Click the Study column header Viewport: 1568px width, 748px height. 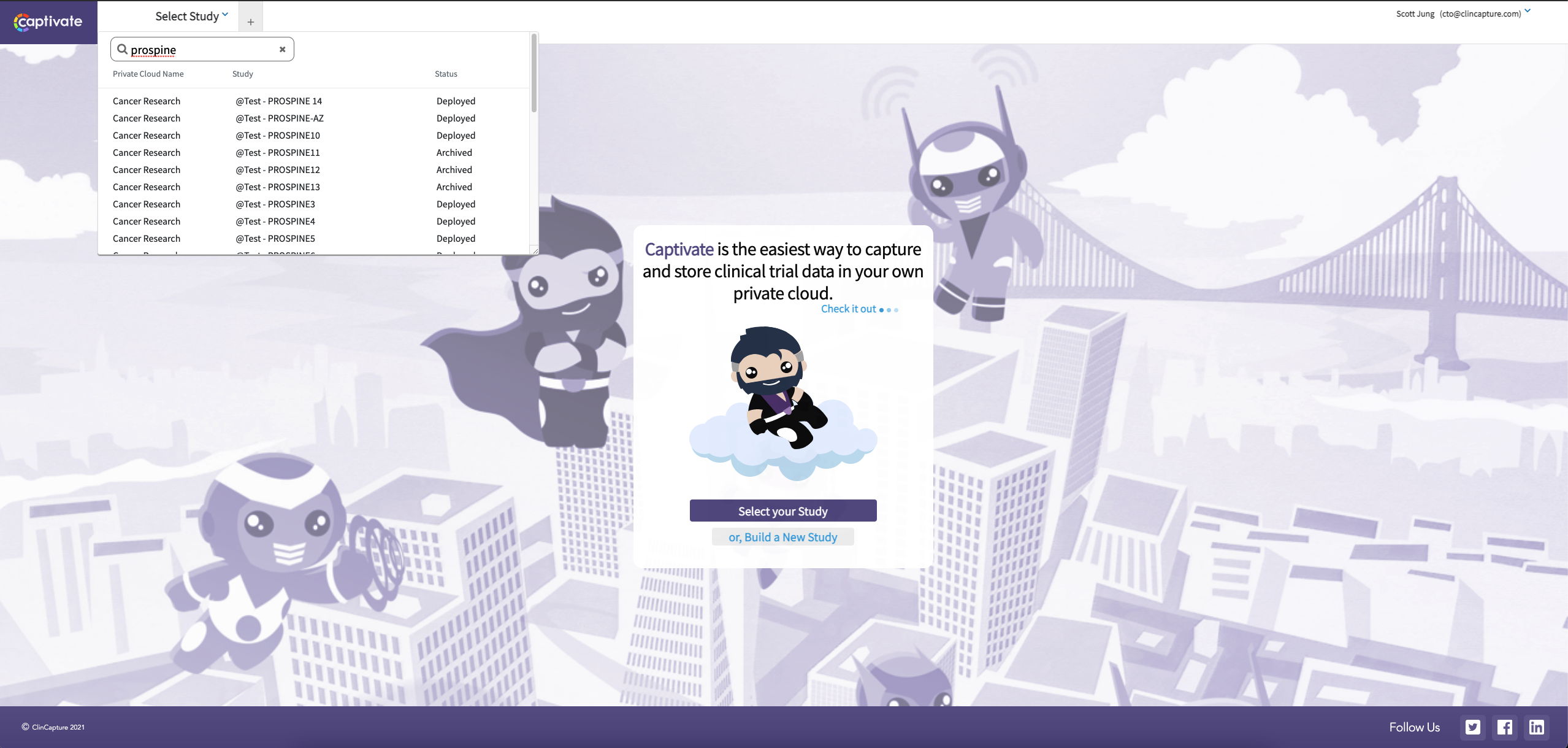pos(242,74)
